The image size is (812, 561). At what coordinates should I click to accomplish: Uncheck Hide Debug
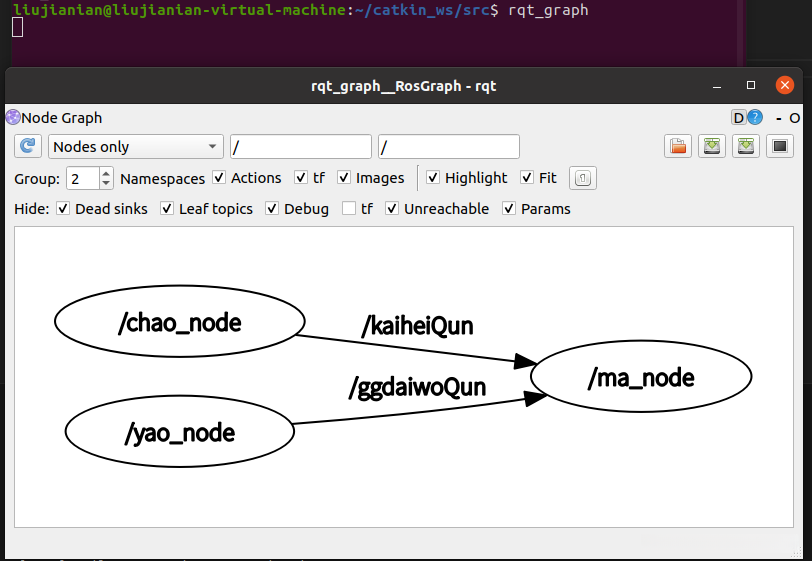point(272,209)
